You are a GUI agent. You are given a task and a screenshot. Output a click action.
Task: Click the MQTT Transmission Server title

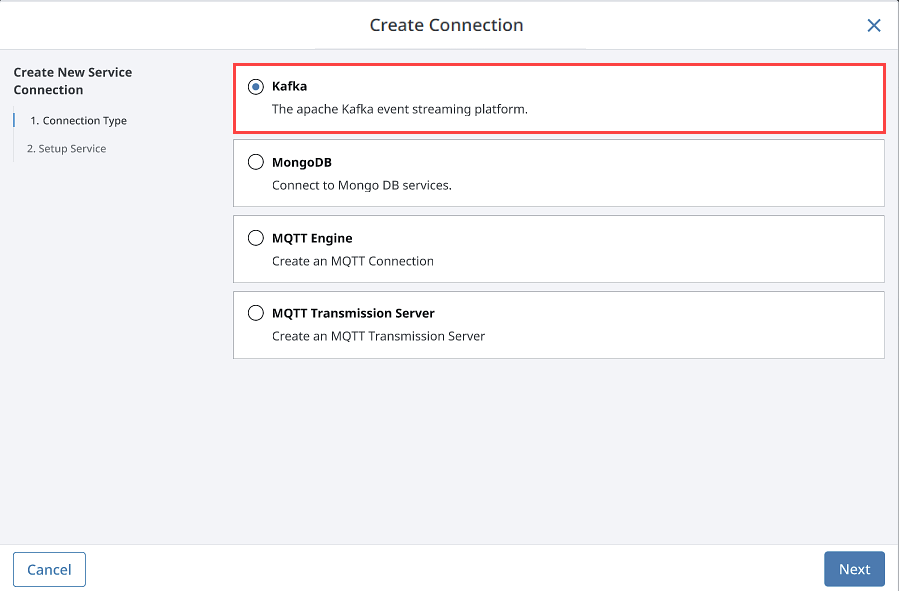[x=353, y=313]
